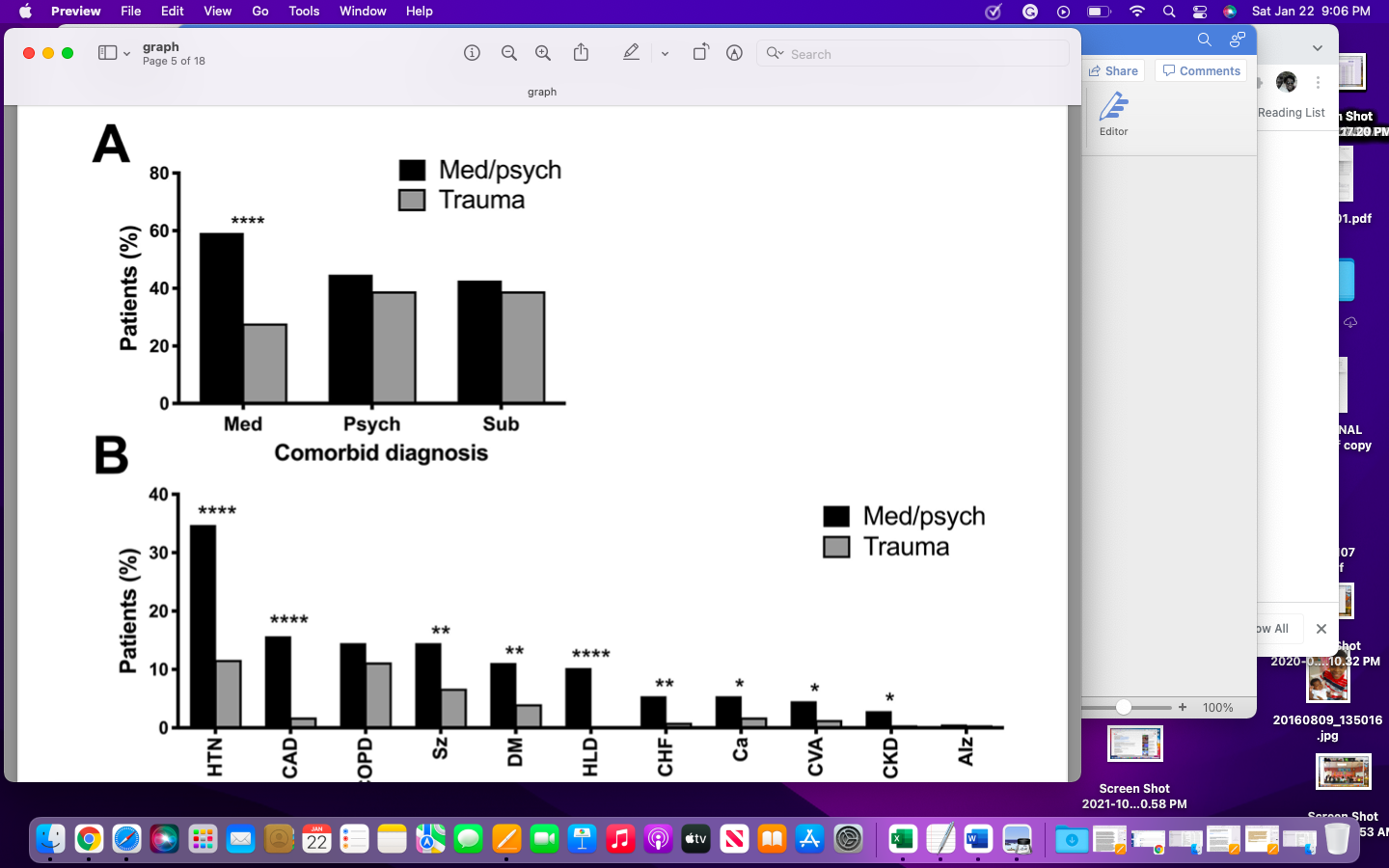Click the Trauma gray legend swatch in chart B

pos(836,547)
